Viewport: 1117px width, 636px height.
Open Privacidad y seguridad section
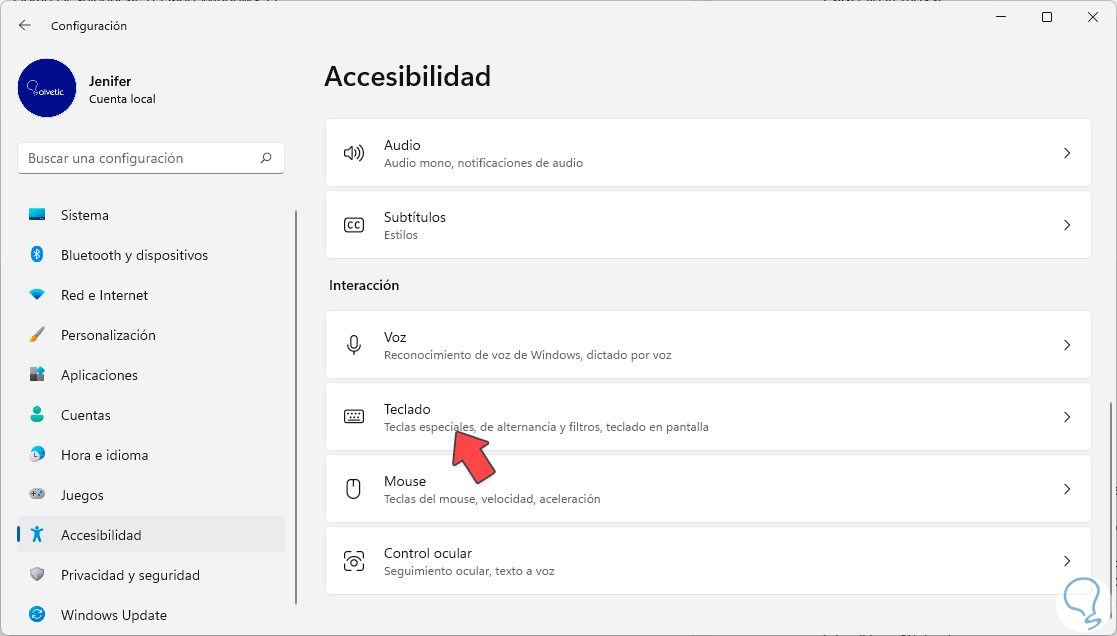tap(130, 575)
